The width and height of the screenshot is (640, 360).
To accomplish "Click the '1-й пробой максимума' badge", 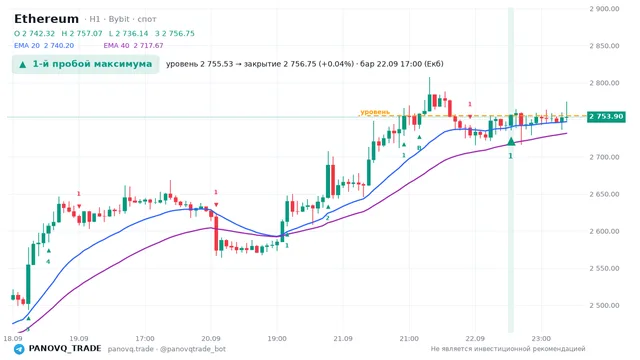I will [85, 64].
